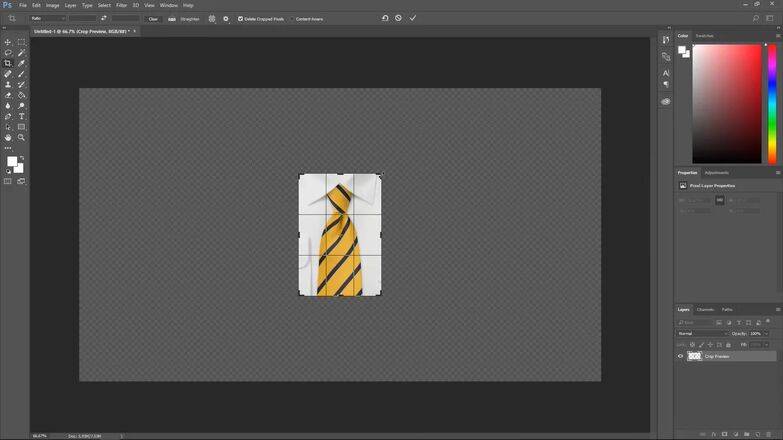Reset the crop box
783x440 pixels.
385,18
